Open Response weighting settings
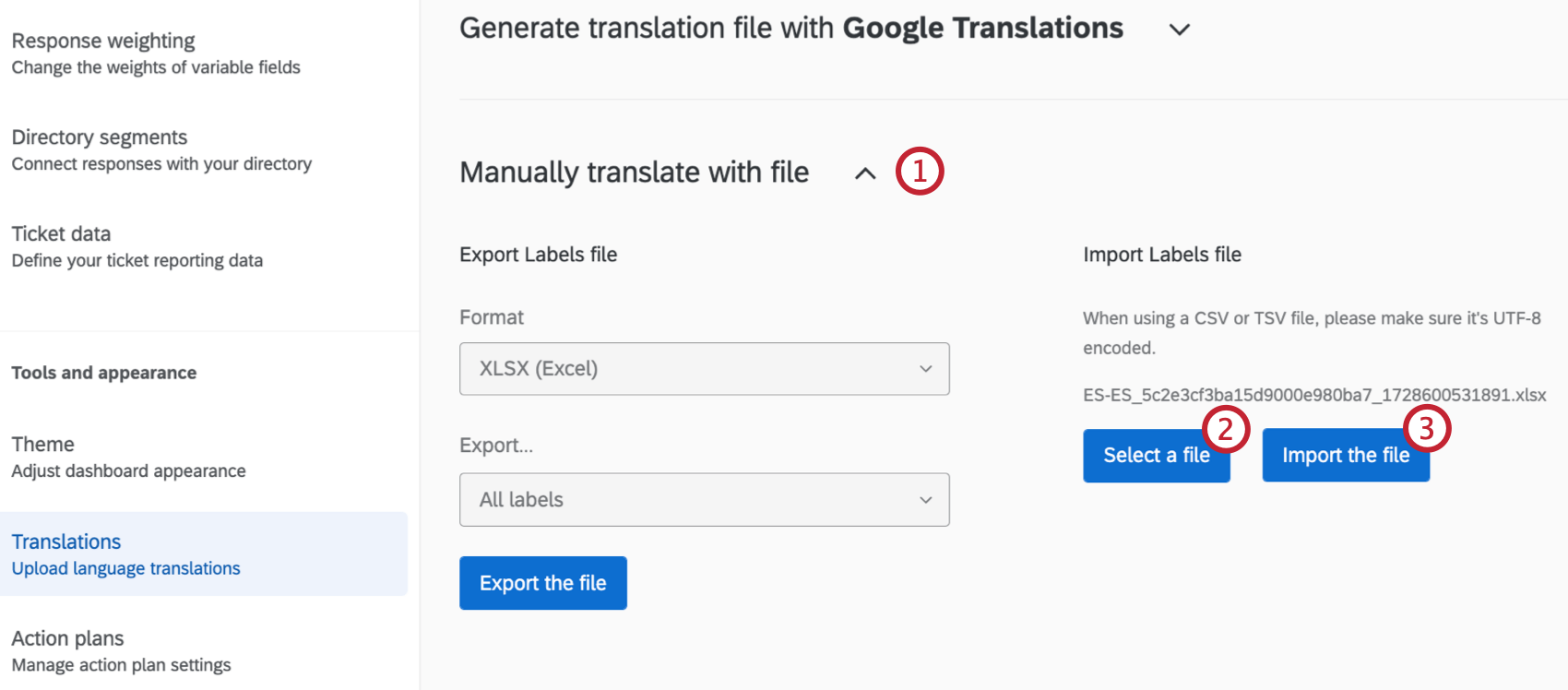Screen dimensions: 1568x690 coord(155,54)
